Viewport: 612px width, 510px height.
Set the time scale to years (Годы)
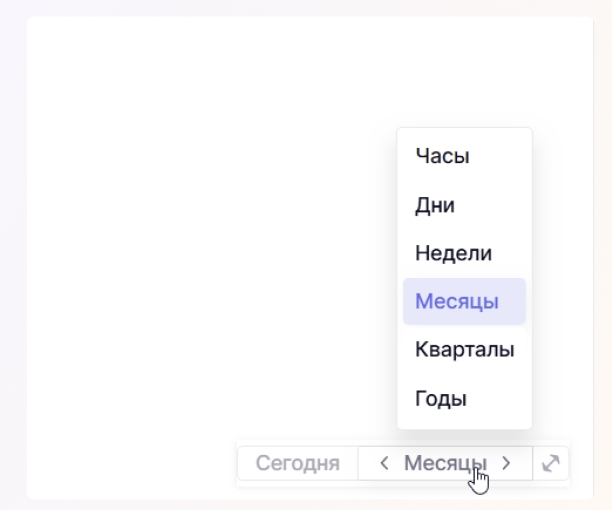tap(441, 398)
